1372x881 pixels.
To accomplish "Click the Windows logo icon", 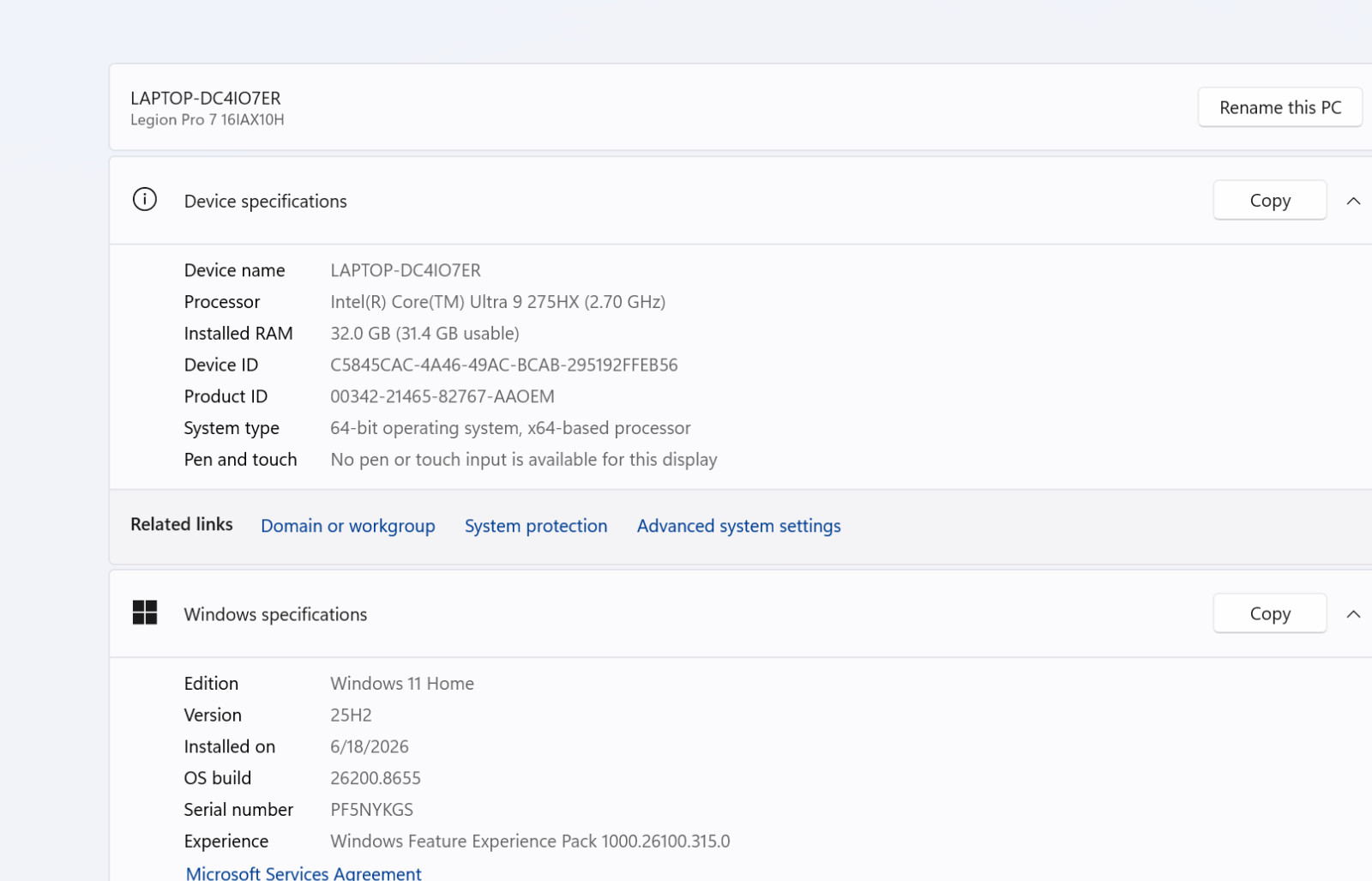I will pyautogui.click(x=145, y=612).
